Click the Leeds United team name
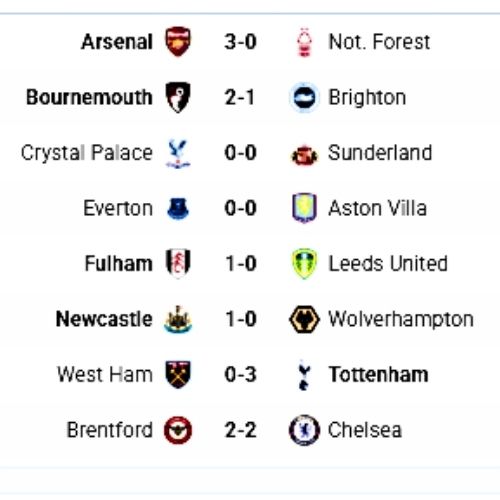 388,264
